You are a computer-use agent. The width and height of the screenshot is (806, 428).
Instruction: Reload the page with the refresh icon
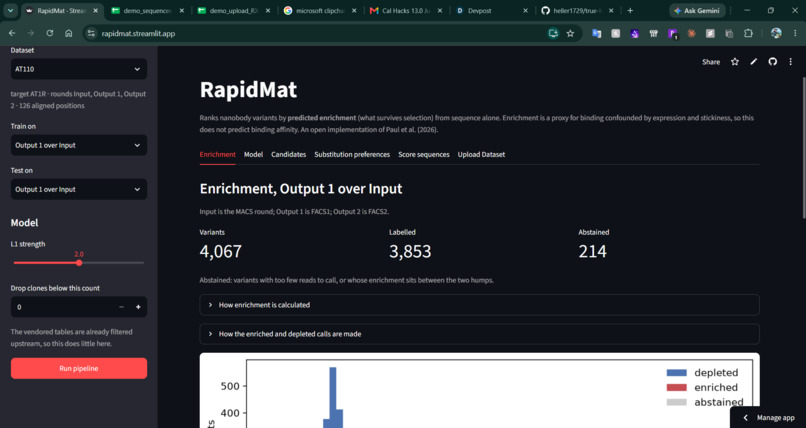click(50, 33)
